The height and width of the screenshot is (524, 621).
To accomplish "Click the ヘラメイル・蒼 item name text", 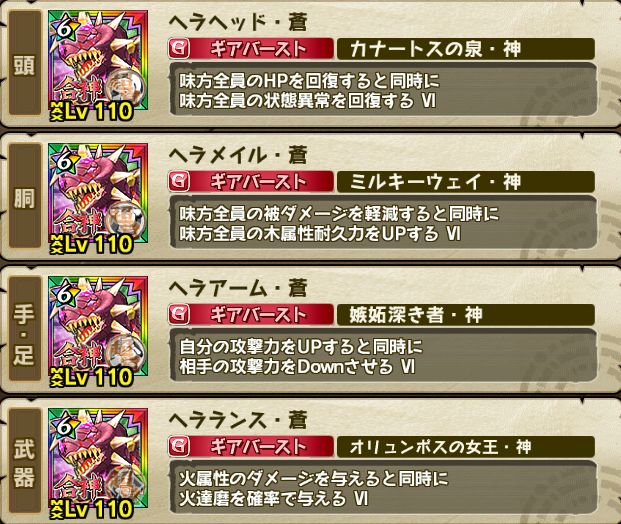I will 238,155.
